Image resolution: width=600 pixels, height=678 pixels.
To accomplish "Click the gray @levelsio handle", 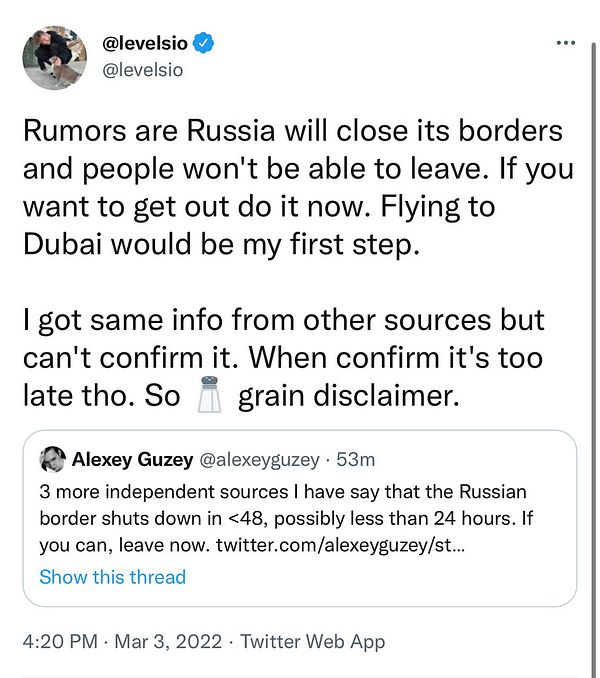I will point(144,71).
